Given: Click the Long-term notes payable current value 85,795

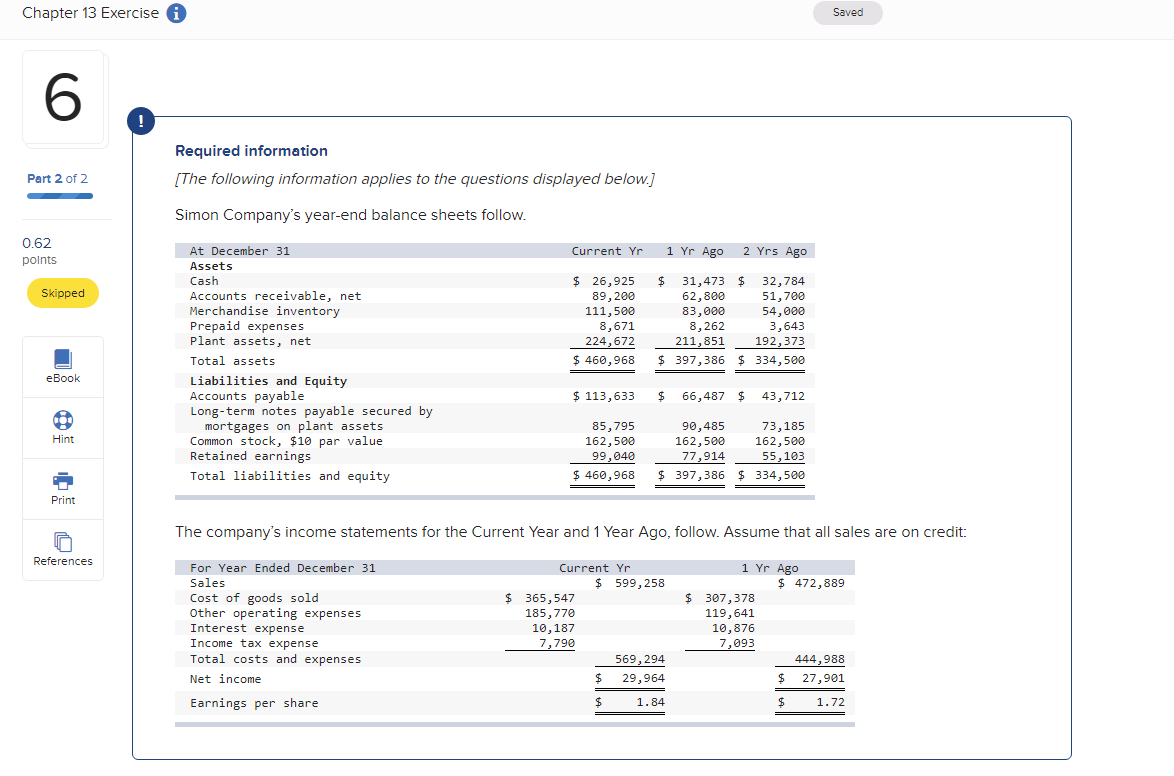Looking at the screenshot, I should click(x=613, y=426).
